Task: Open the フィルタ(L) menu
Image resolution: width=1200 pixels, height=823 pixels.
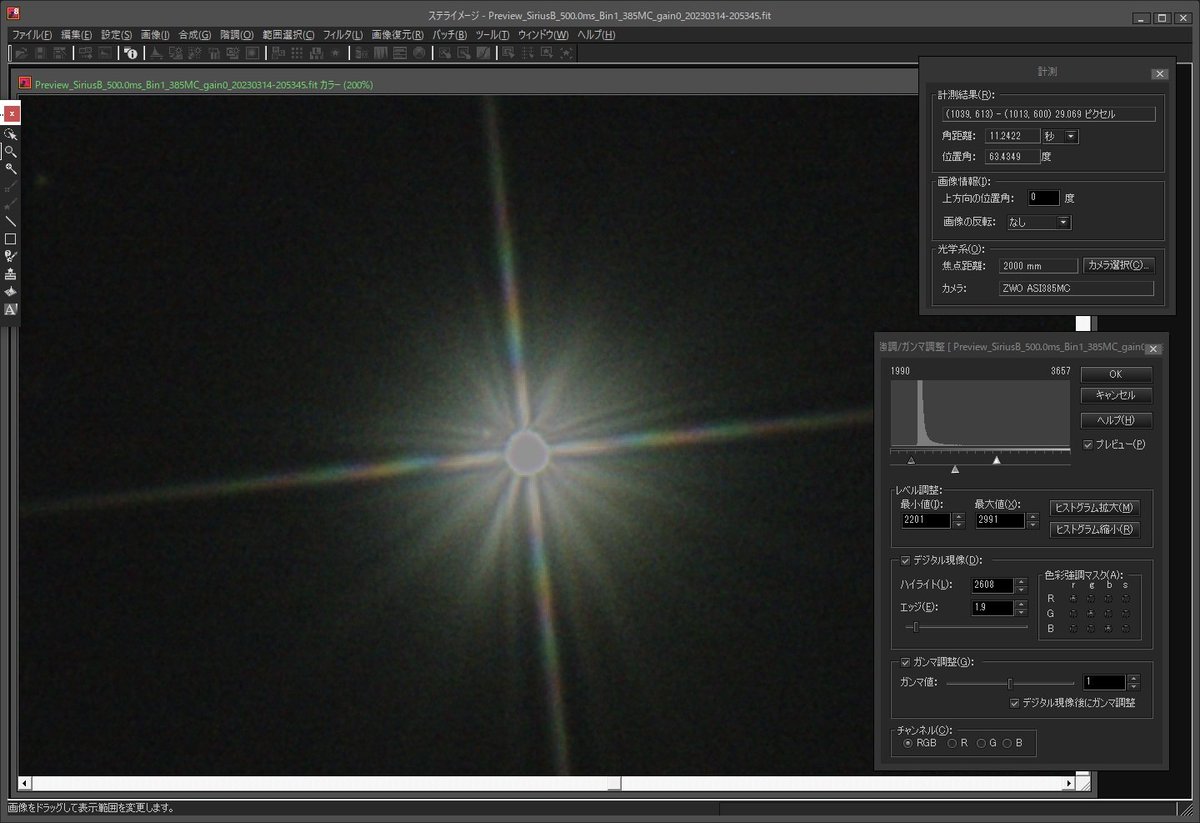Action: pos(343,35)
